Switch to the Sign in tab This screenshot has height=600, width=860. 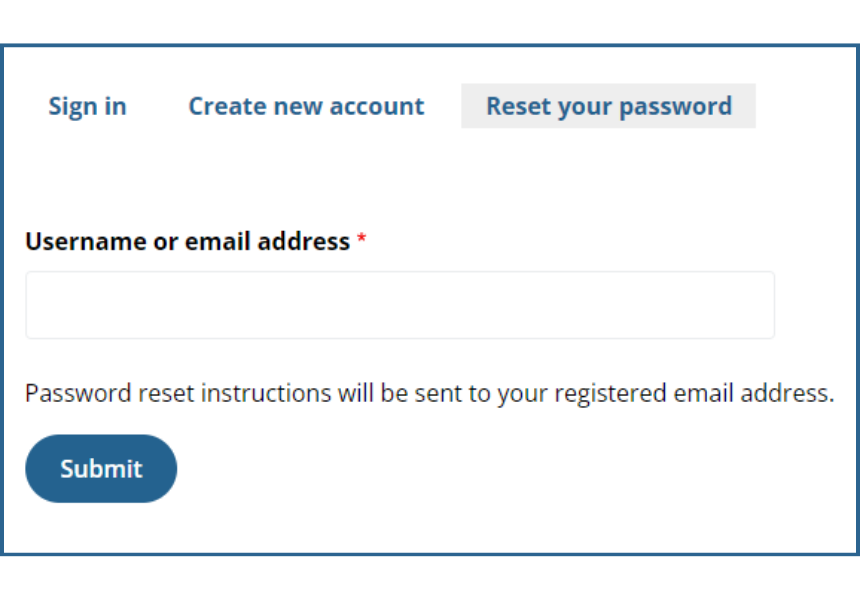[x=87, y=106]
